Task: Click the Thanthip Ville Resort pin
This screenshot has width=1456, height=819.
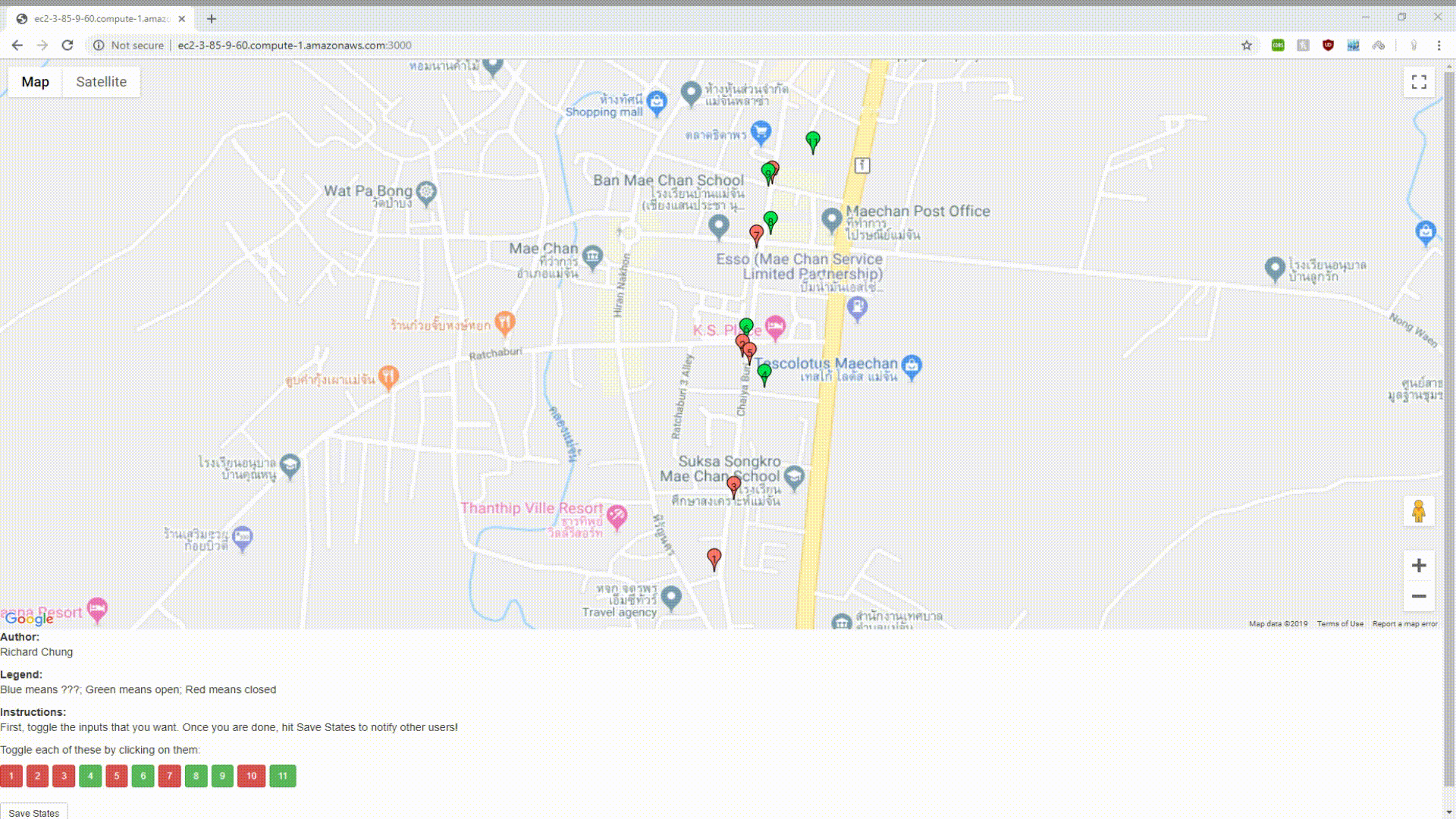Action: tap(617, 516)
